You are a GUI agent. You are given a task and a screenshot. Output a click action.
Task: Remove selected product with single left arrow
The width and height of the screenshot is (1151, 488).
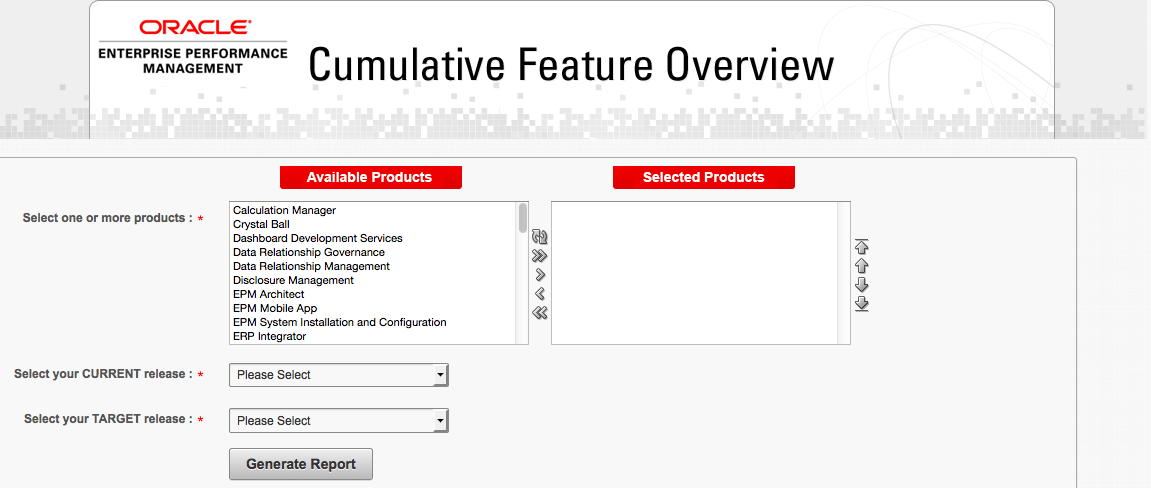click(x=540, y=294)
